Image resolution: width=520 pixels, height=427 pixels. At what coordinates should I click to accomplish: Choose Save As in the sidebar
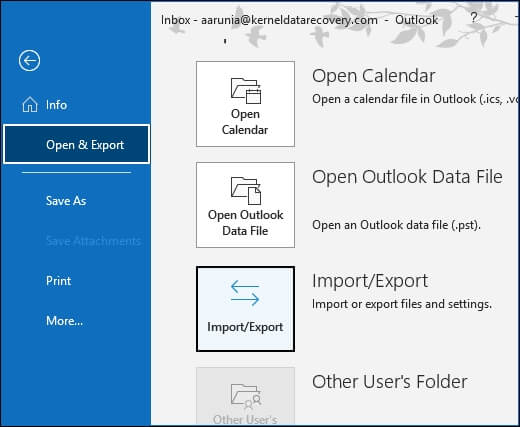click(66, 201)
